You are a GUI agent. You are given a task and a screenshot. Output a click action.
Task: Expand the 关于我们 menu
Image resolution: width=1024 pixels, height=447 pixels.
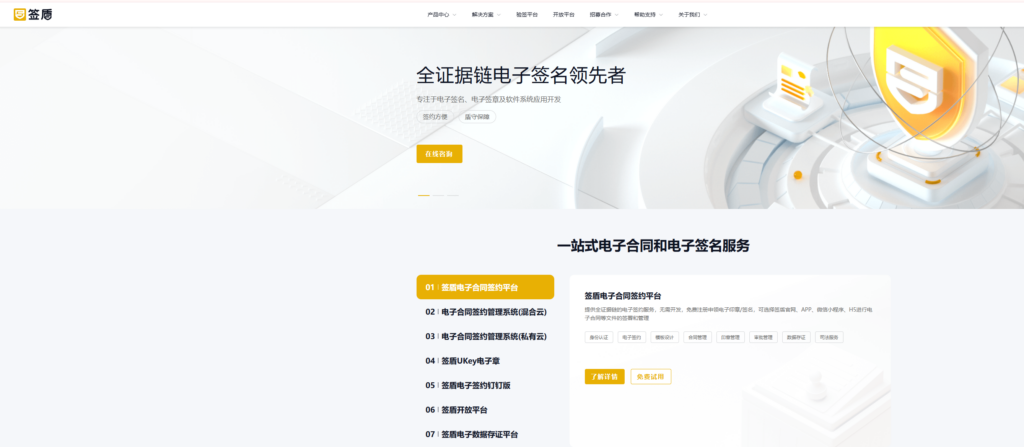pyautogui.click(x=692, y=15)
